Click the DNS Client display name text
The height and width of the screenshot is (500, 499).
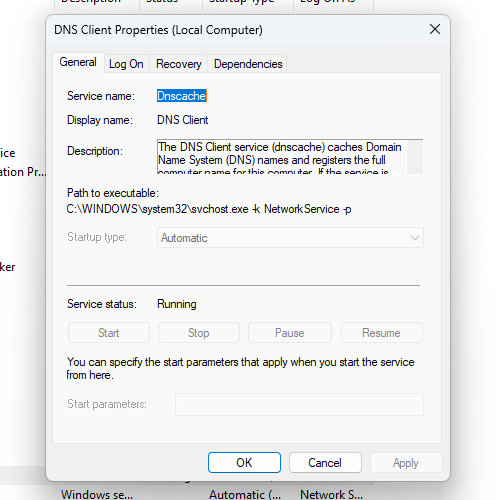tap(183, 120)
